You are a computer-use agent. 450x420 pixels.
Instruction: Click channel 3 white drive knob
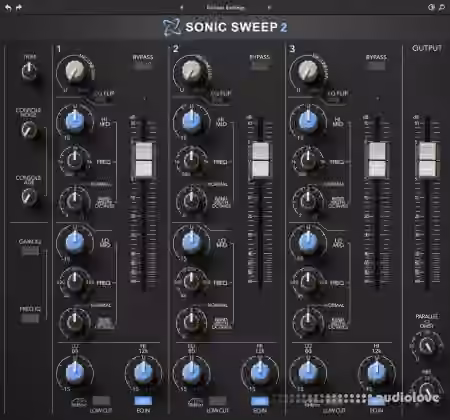click(x=308, y=71)
